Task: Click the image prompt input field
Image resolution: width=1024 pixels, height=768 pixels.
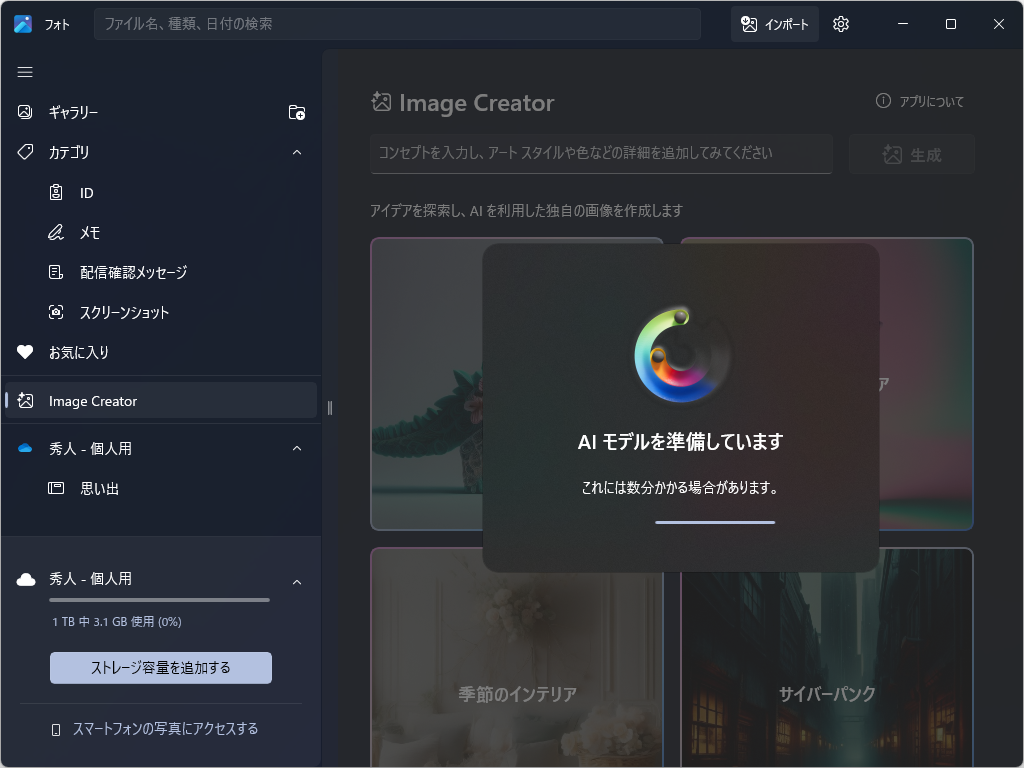Action: tap(601, 153)
